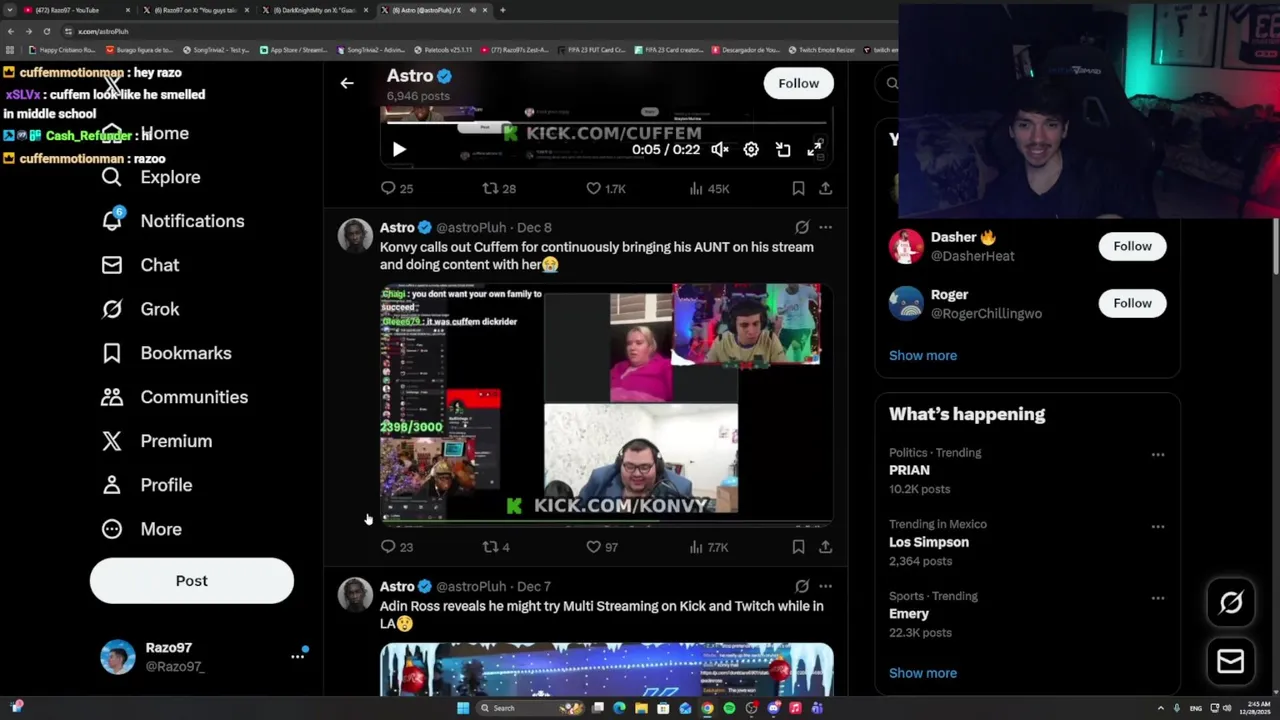
Task: View analytics showing 7.7K views
Action: point(709,547)
